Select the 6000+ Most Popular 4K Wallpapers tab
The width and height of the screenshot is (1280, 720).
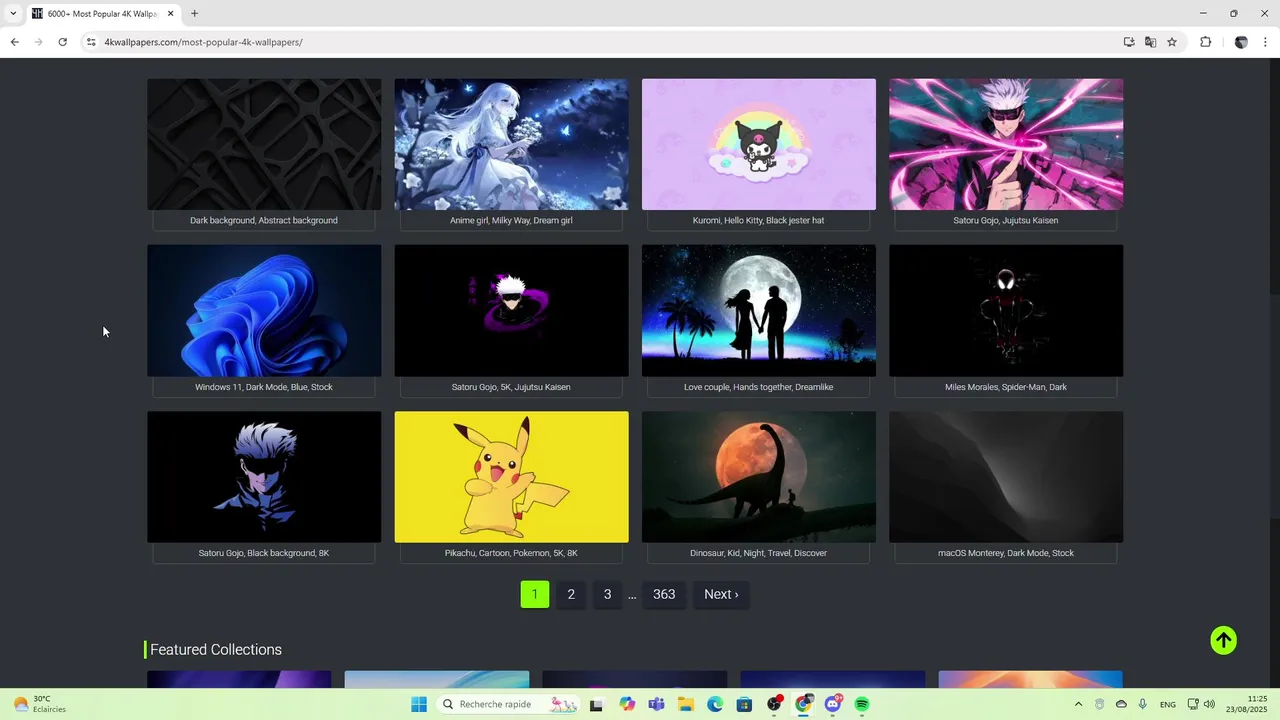(103, 14)
